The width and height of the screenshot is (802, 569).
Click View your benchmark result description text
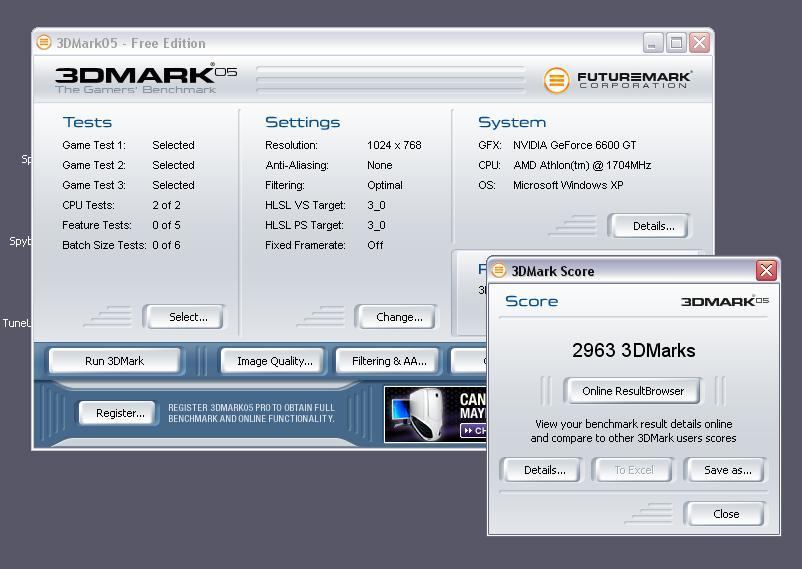click(633, 431)
